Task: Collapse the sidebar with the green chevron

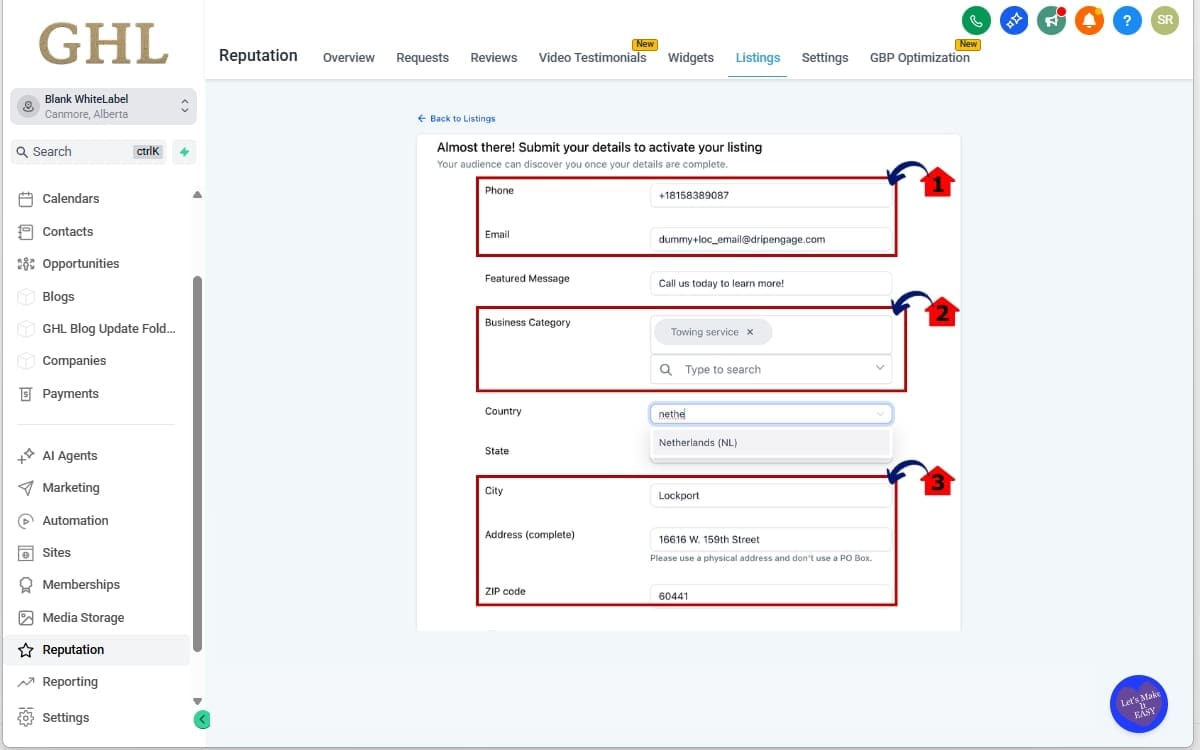Action: 201,719
